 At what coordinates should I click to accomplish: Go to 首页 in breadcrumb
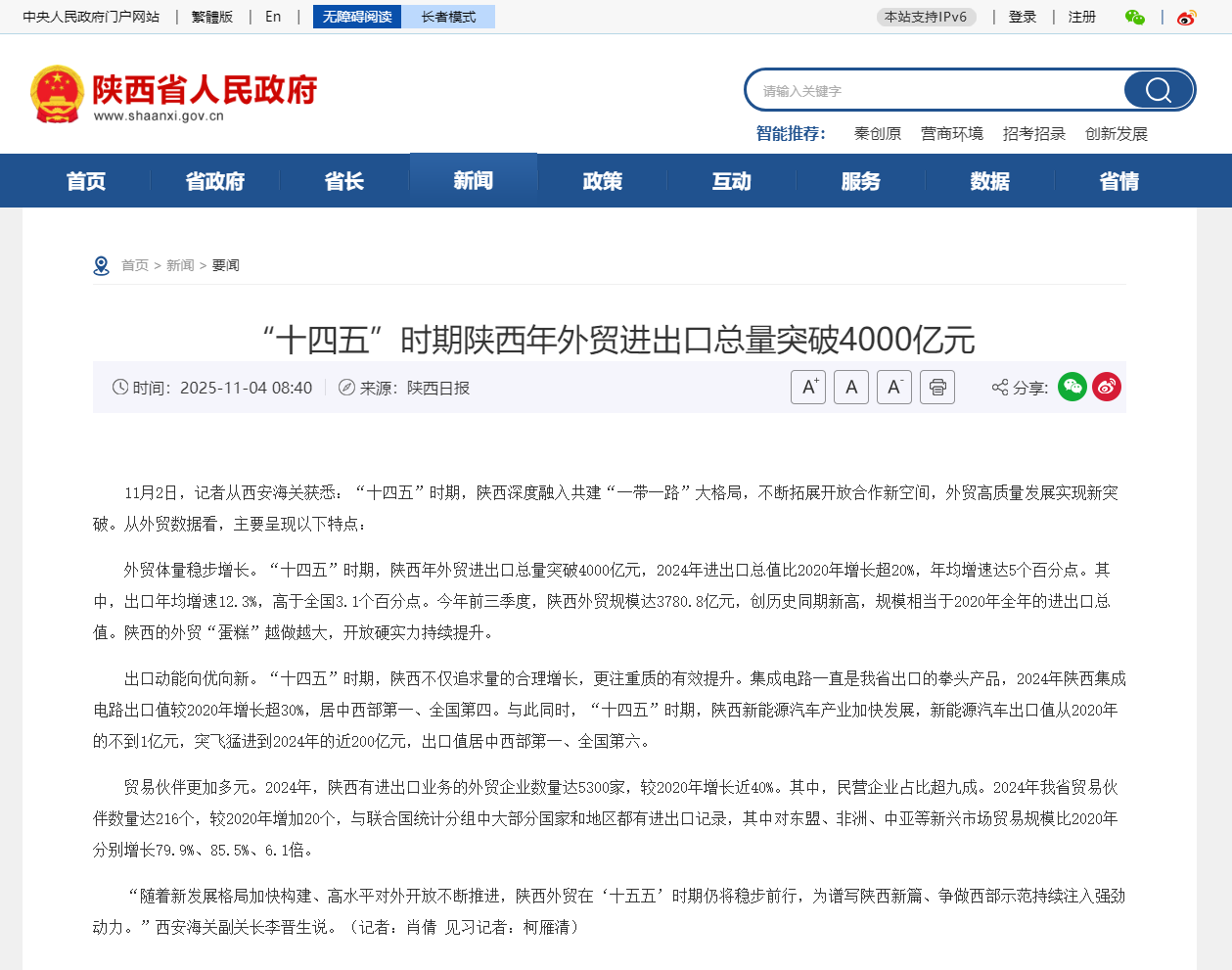(x=135, y=265)
